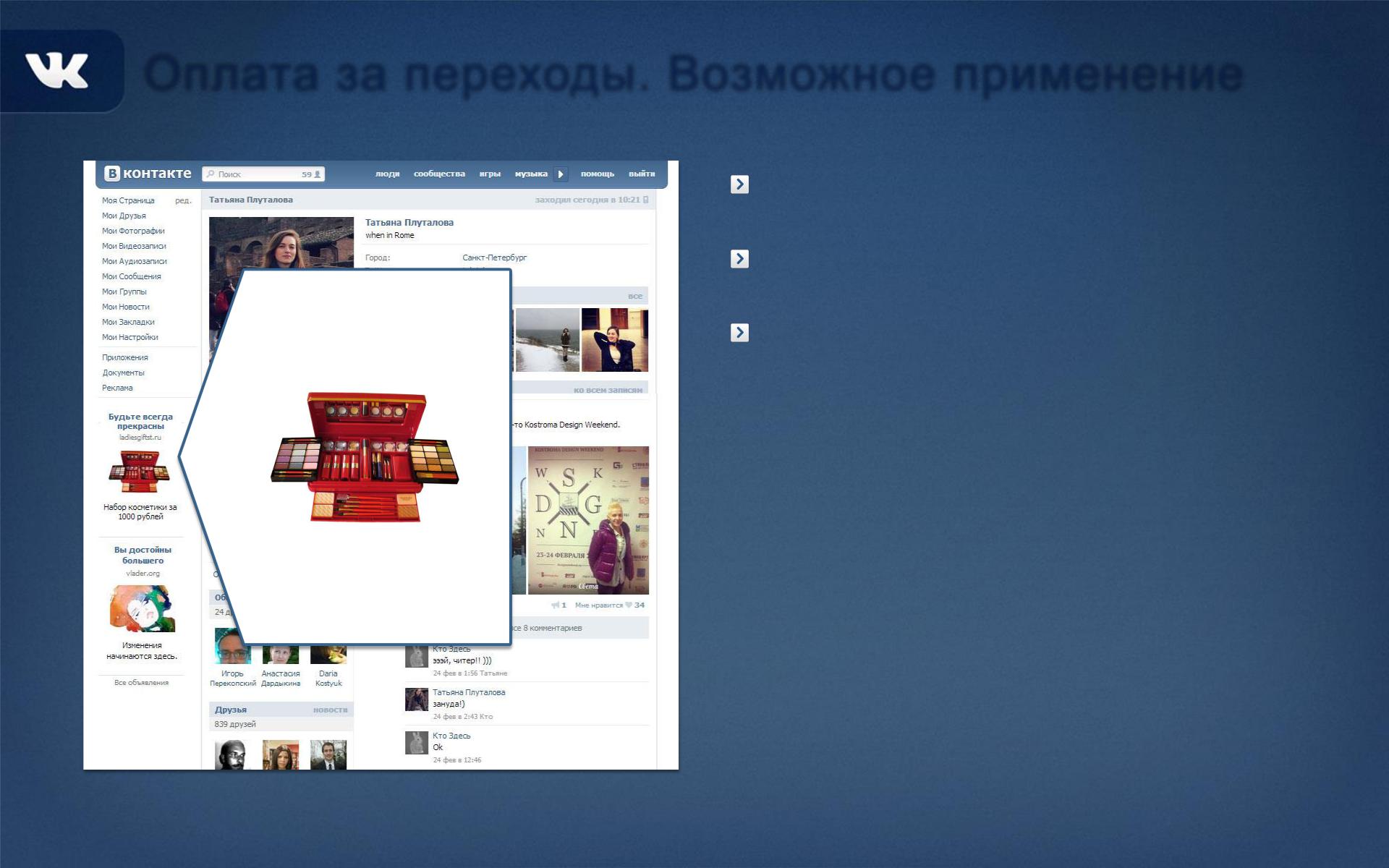The image size is (1389, 868).
Task: Open the игры header link
Action: click(x=490, y=174)
